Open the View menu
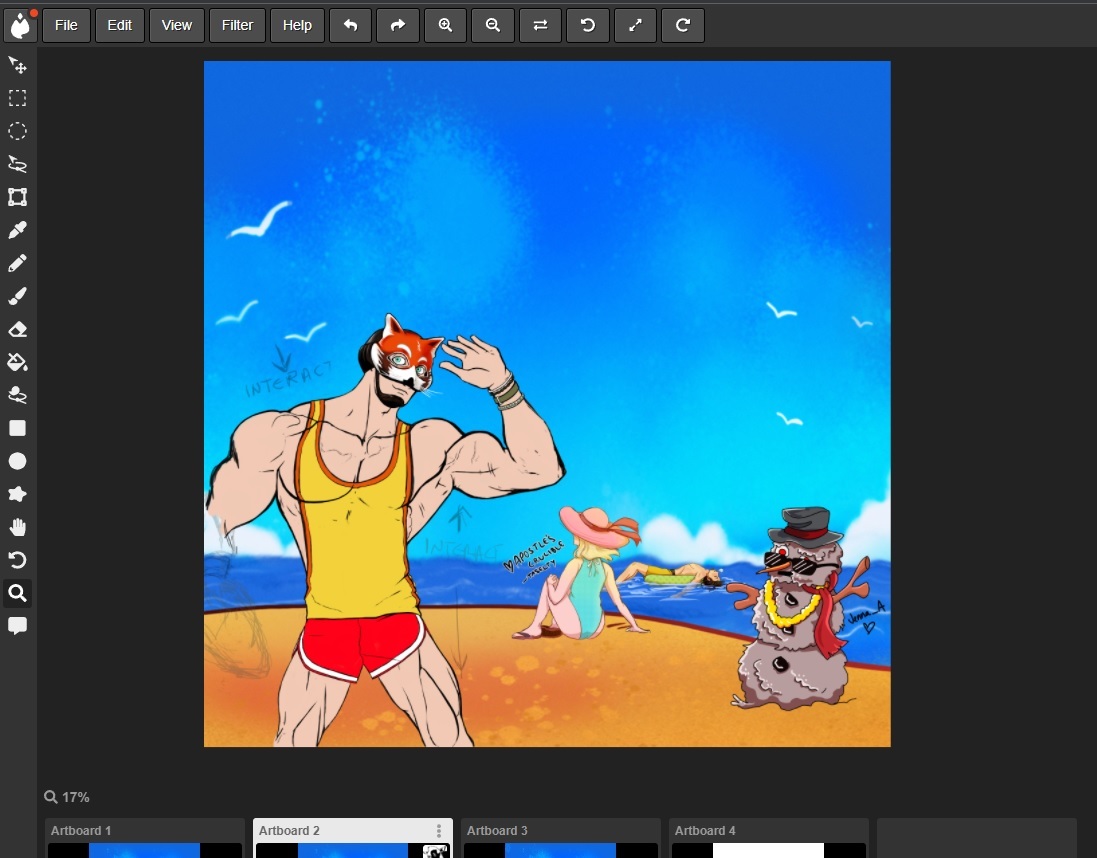The height and width of the screenshot is (858, 1097). pyautogui.click(x=177, y=26)
